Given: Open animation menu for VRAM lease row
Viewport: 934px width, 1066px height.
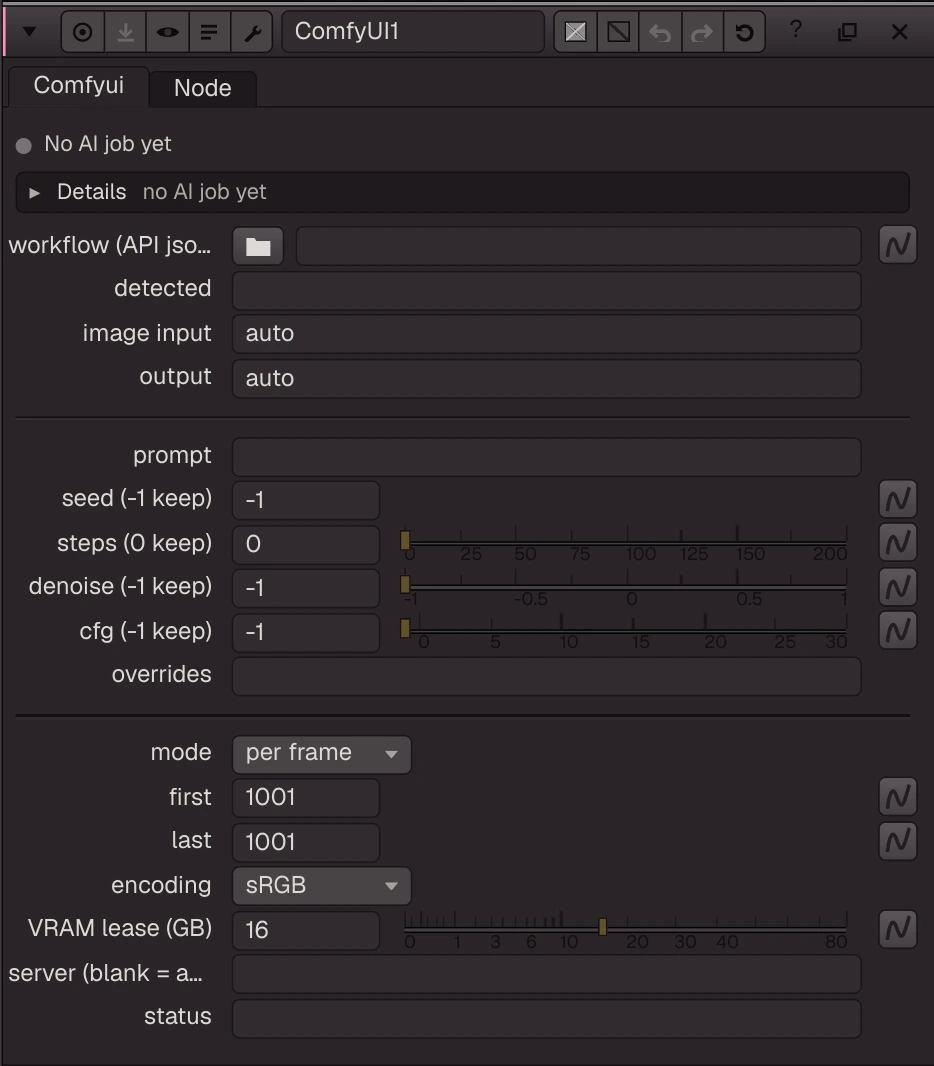Looking at the screenshot, I should click(897, 929).
